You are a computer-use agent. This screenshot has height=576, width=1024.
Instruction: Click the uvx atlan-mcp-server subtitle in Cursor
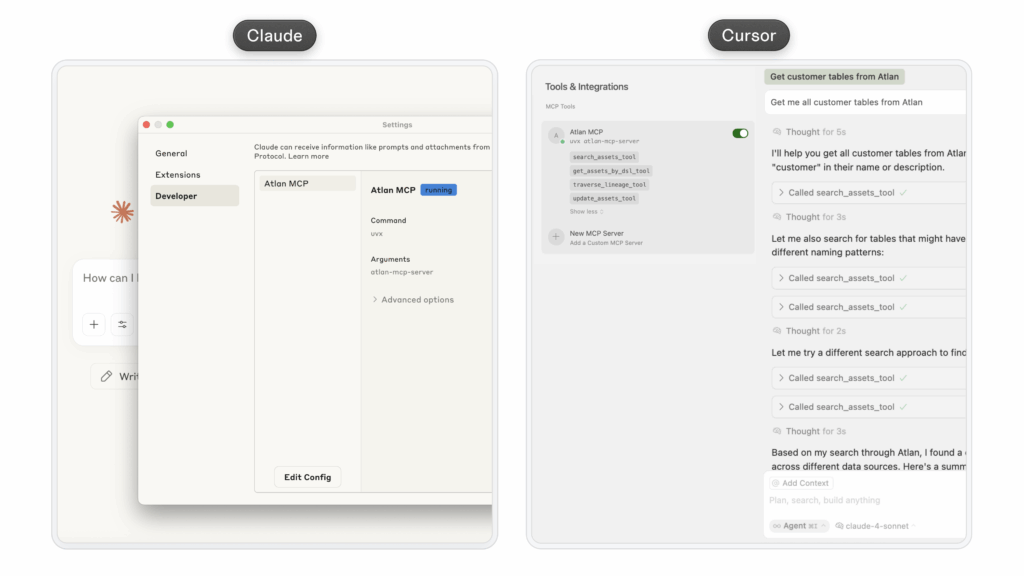604,141
